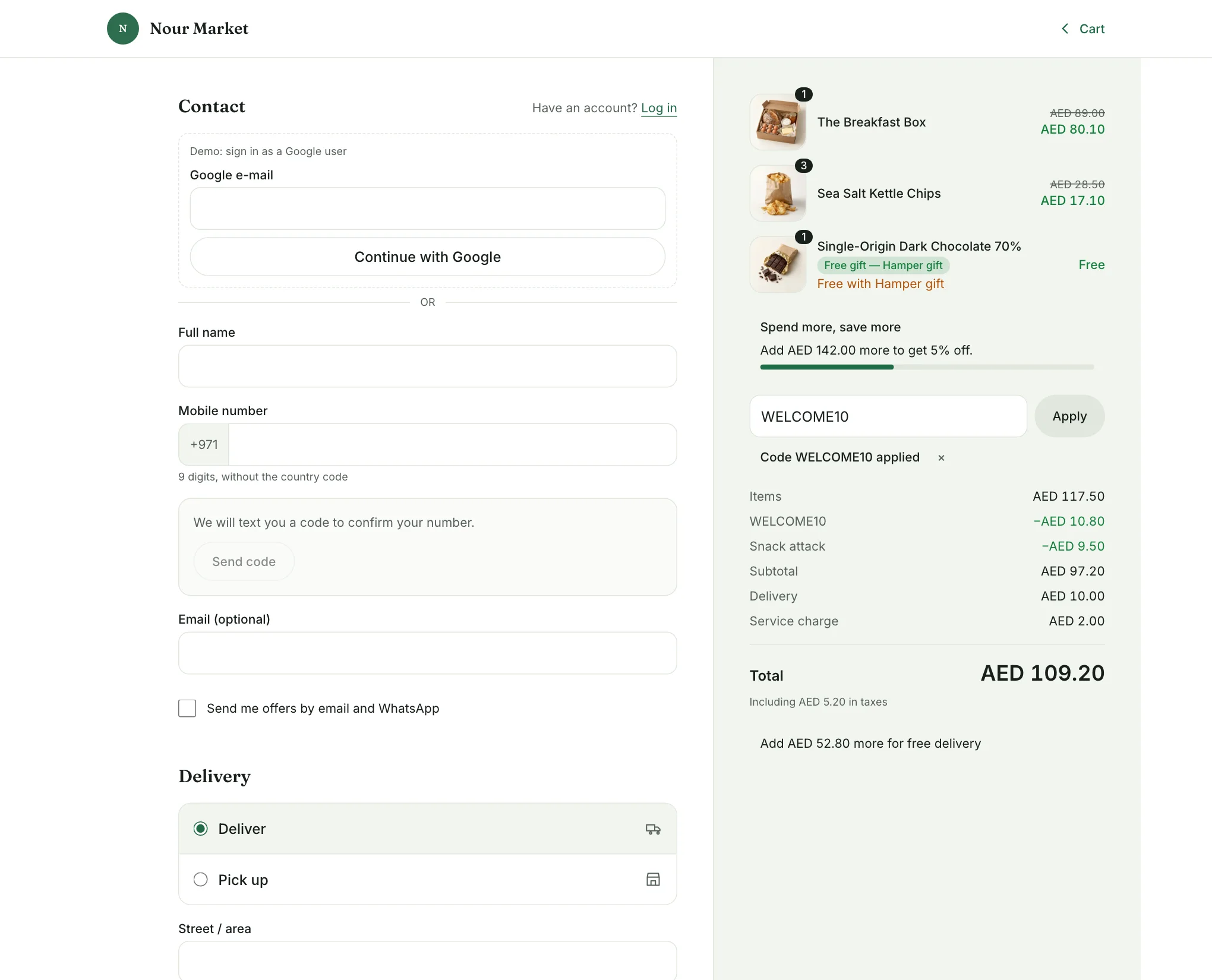This screenshot has width=1212, height=980.
Task: Click the Subtotal AED 97.20 value
Action: pyautogui.click(x=1072, y=571)
